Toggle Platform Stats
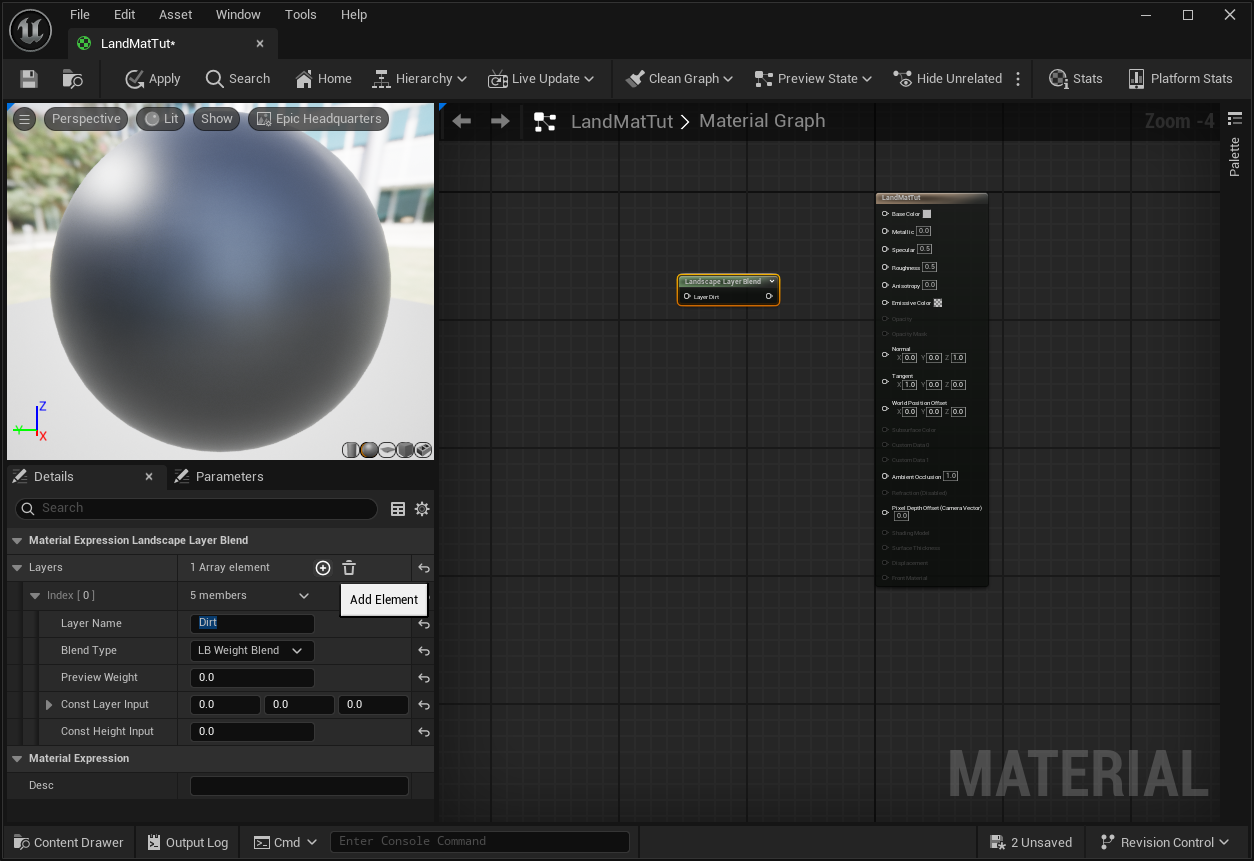Screen dimensions: 1254x861 pos(1180,79)
